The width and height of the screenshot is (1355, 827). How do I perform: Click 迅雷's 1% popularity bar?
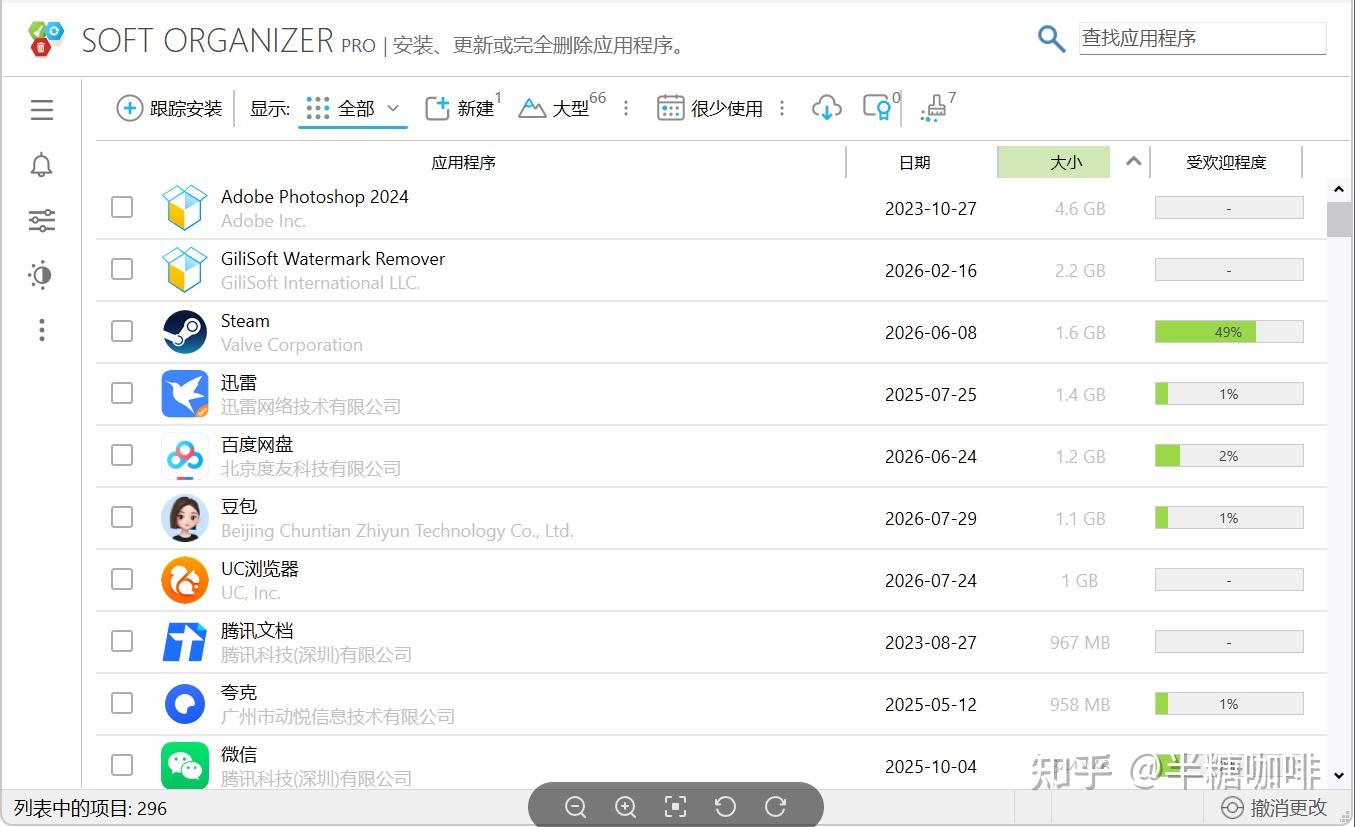1229,394
